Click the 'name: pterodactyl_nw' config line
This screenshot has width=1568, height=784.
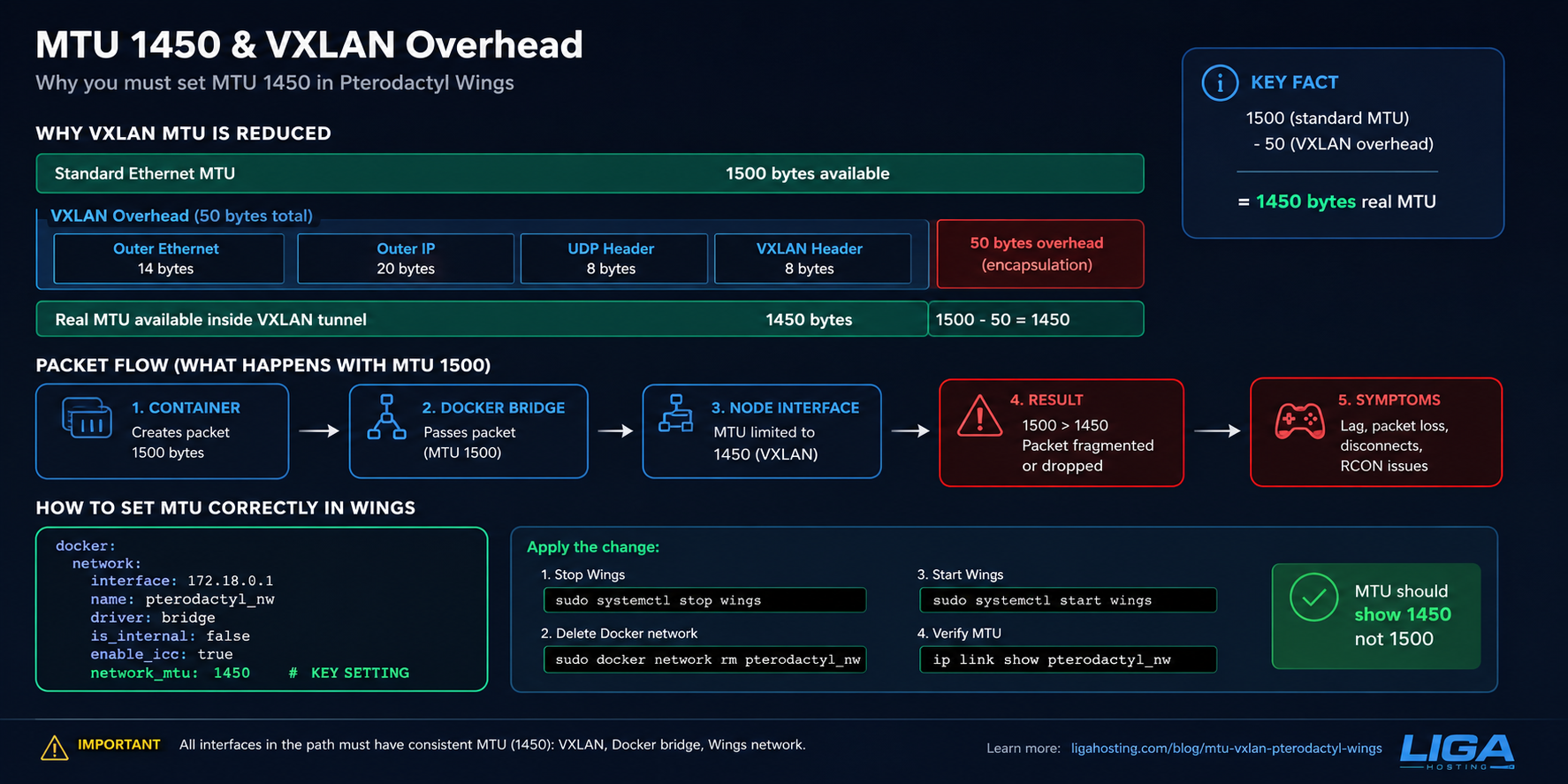pos(182,599)
